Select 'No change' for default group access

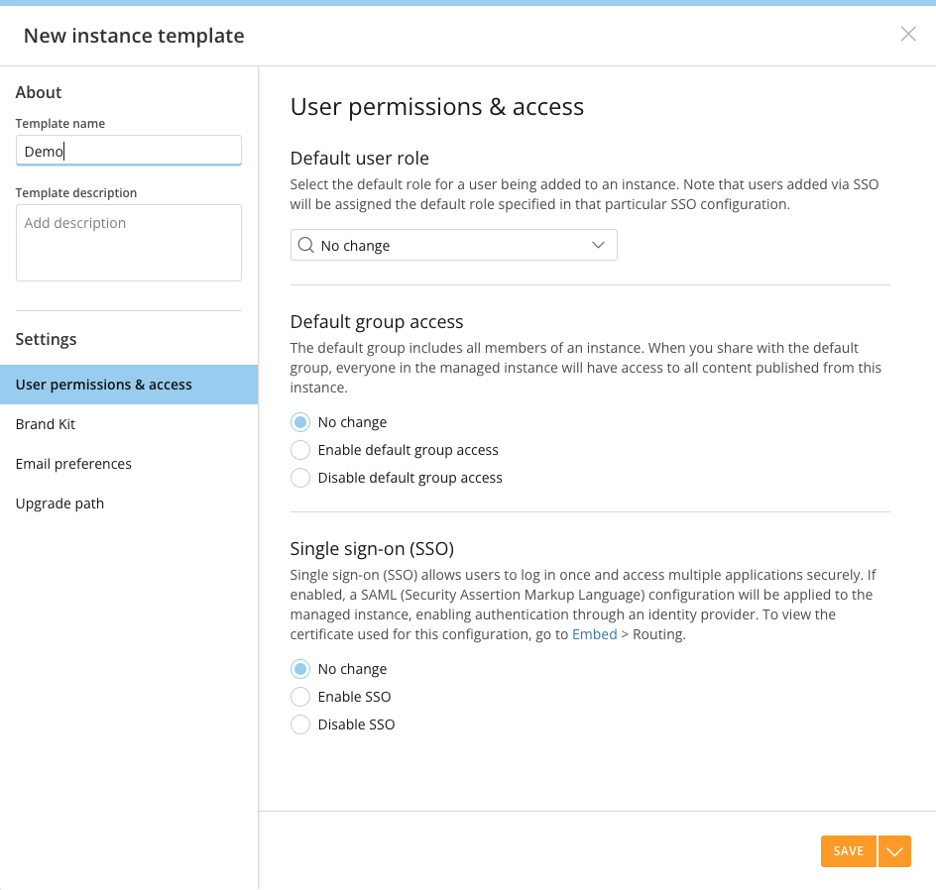300,422
